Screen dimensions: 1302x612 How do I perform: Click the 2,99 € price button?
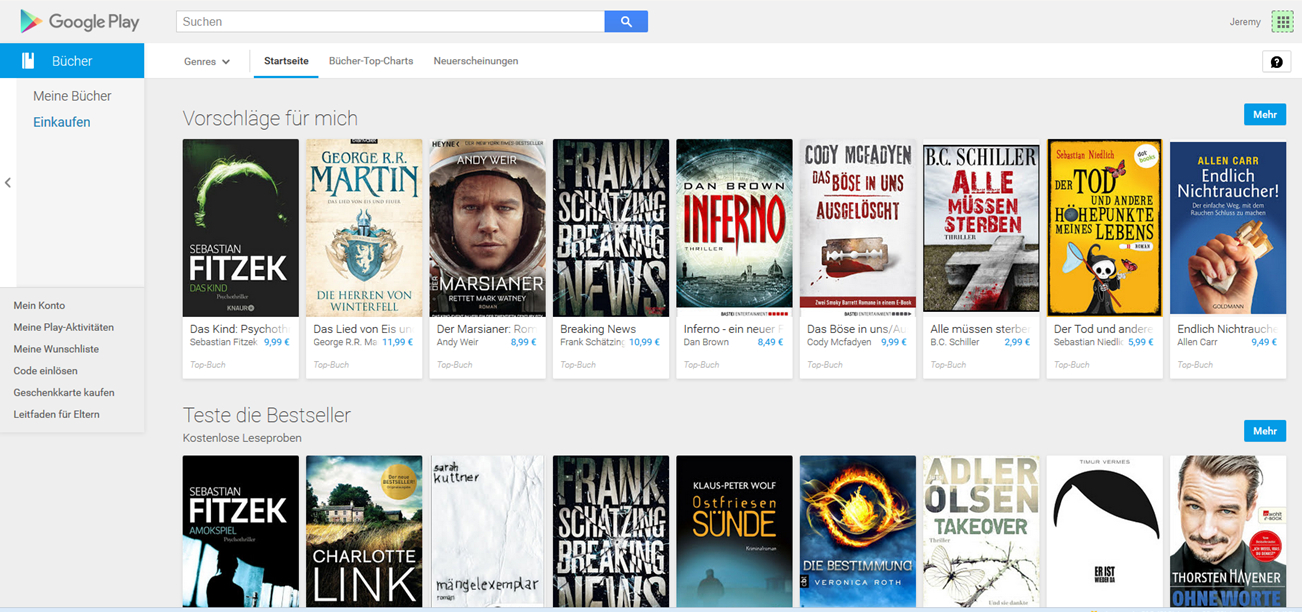pyautogui.click(x=1017, y=342)
